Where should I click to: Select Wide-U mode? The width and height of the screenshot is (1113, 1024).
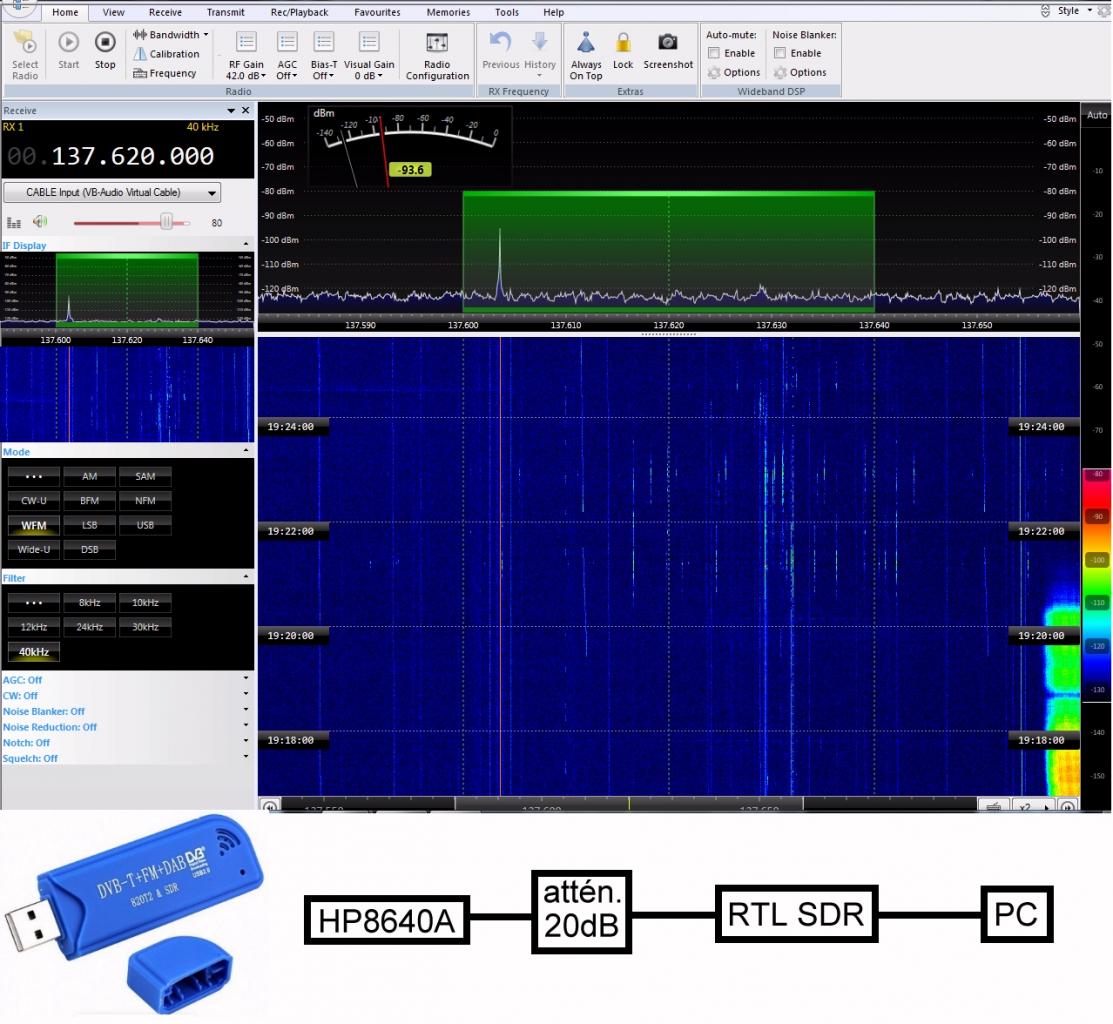(33, 549)
